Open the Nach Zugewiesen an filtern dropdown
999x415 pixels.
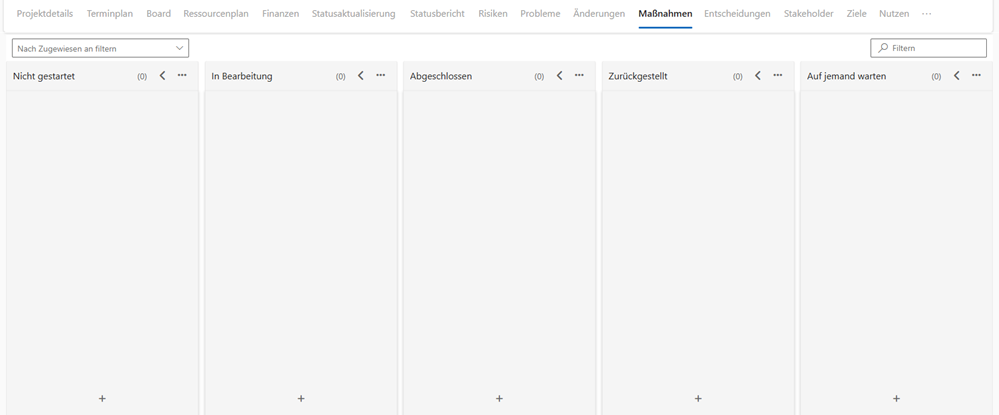[100, 48]
